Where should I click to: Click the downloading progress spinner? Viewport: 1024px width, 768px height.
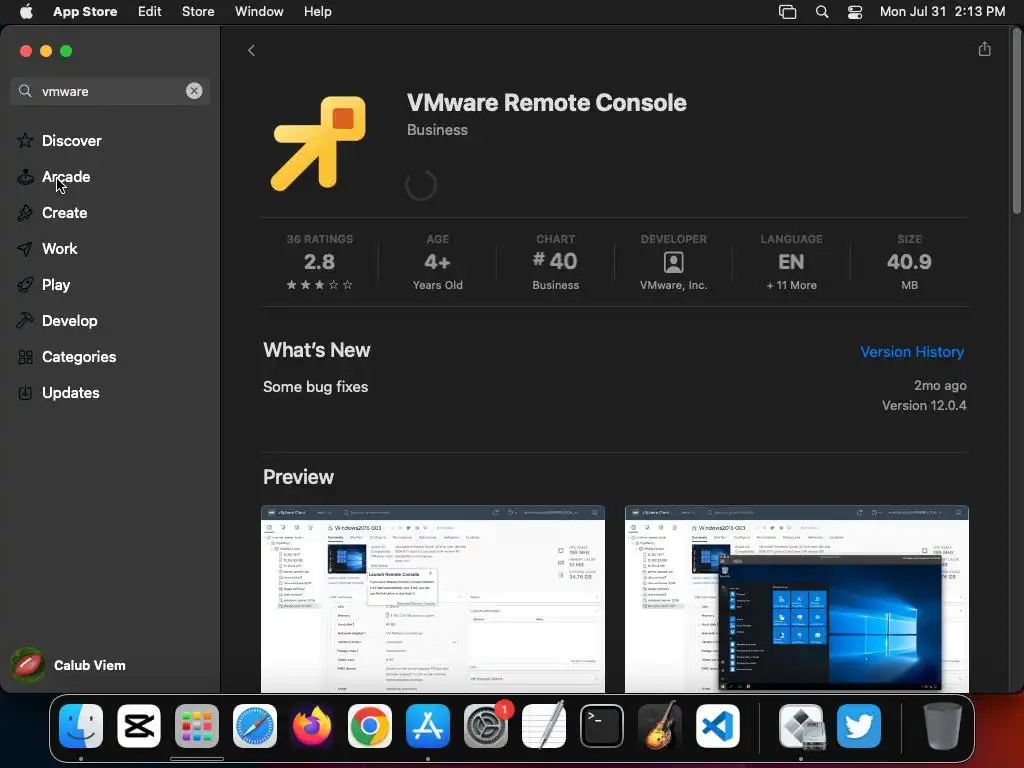point(421,185)
